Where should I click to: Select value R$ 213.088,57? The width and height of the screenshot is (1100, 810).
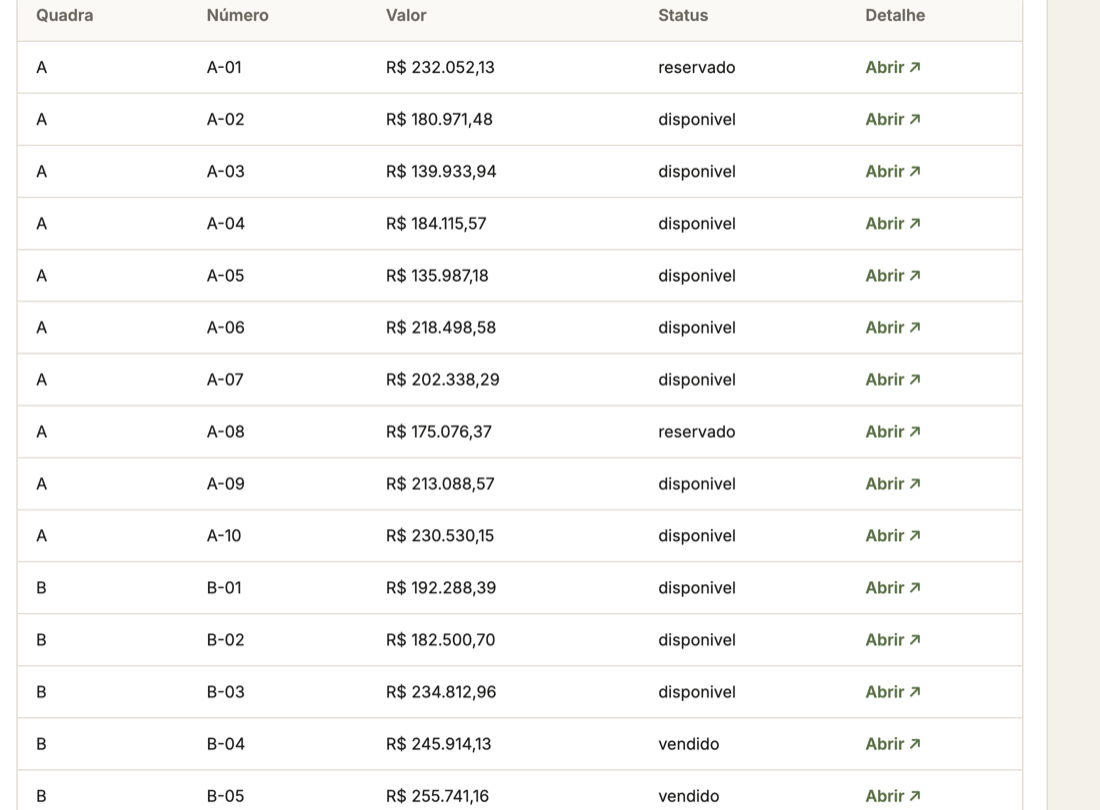point(441,484)
